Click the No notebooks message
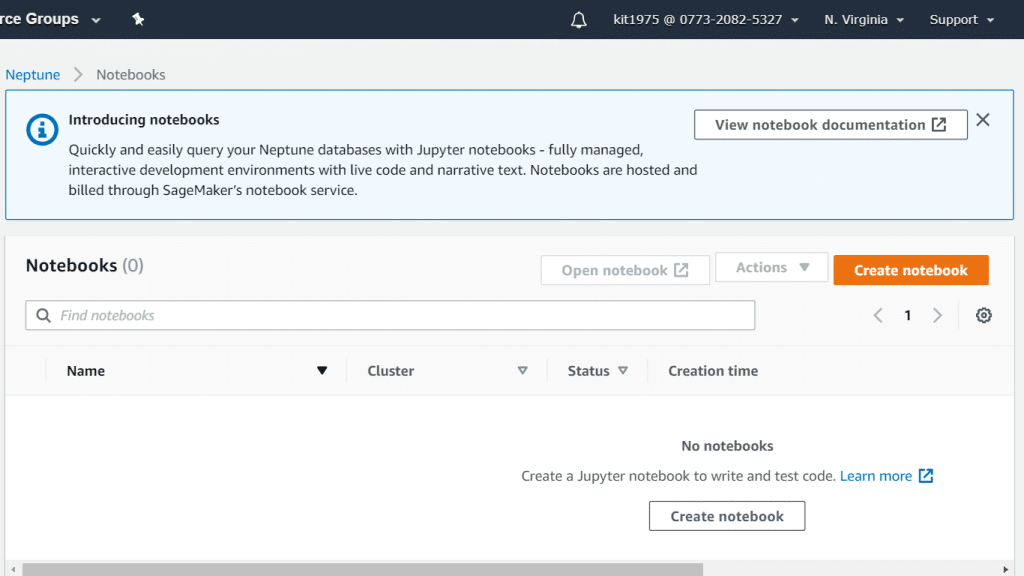 [727, 446]
